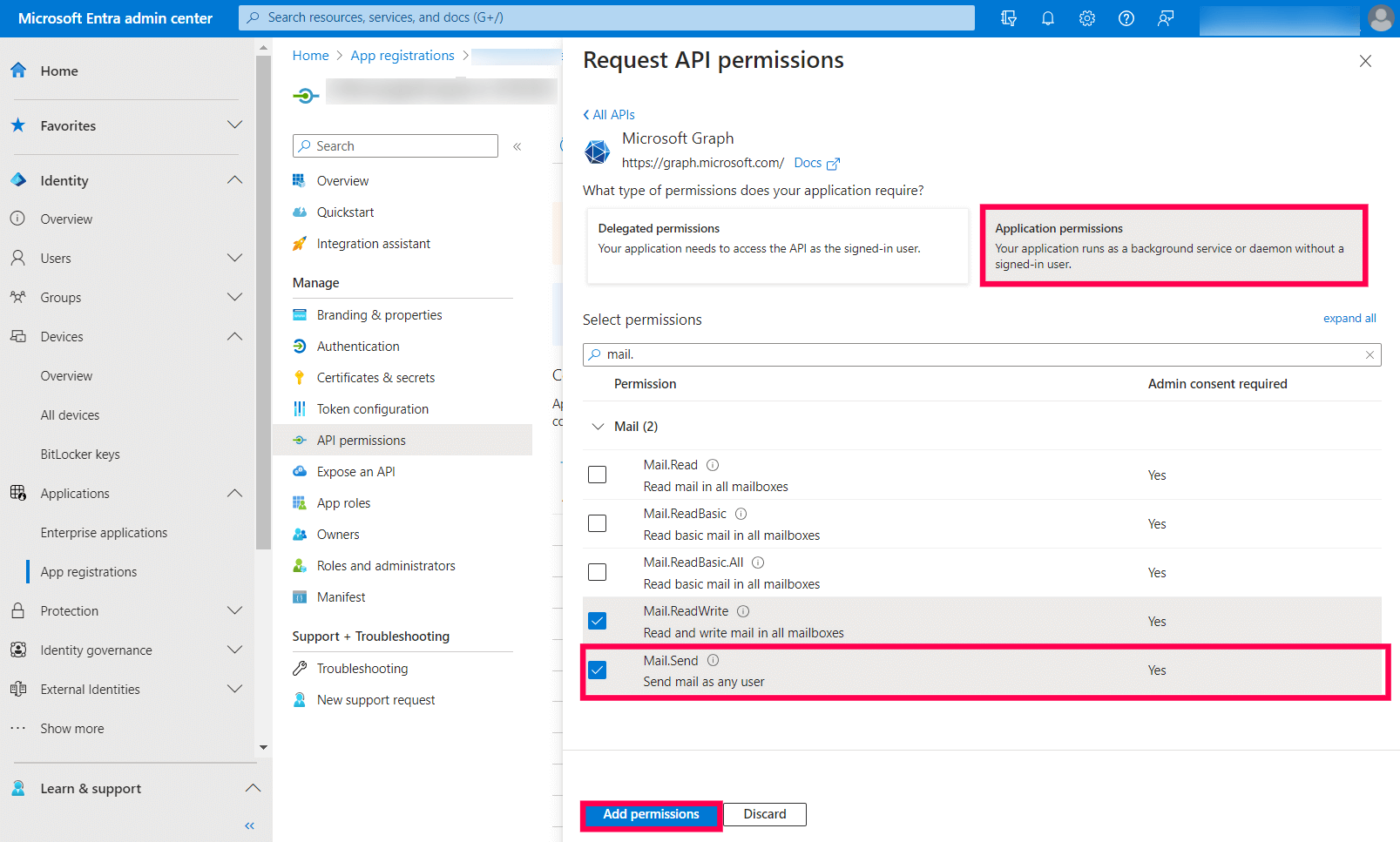1400x842 pixels.
Task: Click the Add permissions button
Action: tap(651, 814)
